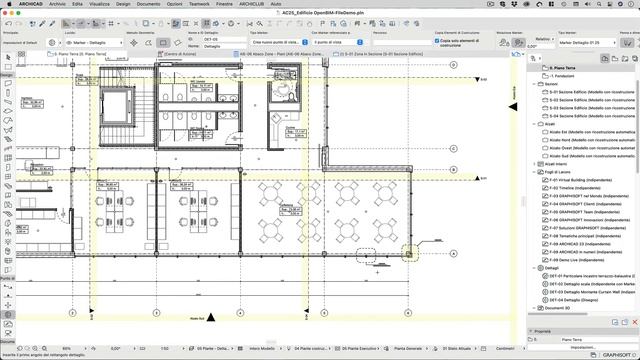The width and height of the screenshot is (640, 360).
Task: Click the Redo arrow in the toolbar
Action: pos(19,24)
